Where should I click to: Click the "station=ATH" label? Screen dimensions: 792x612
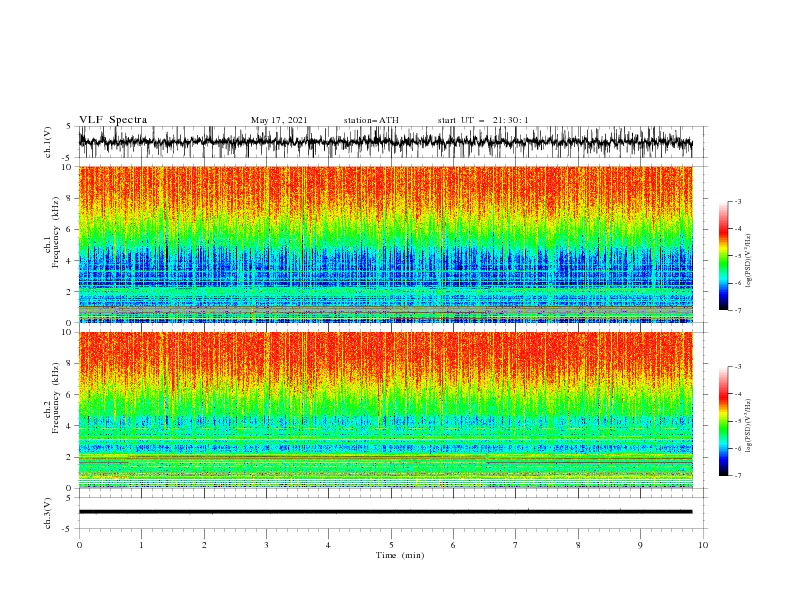371,120
